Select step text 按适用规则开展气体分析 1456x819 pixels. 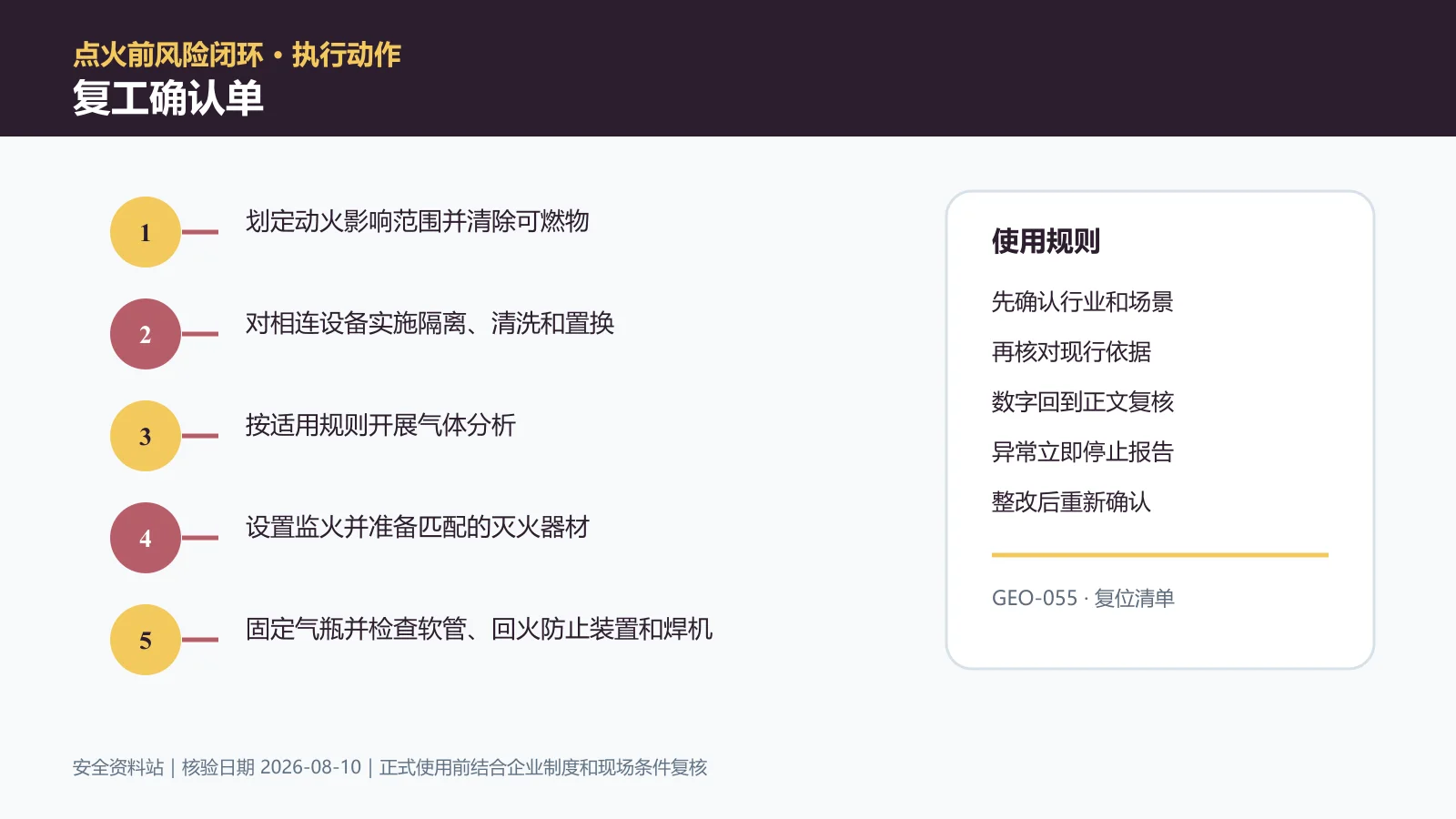(380, 425)
